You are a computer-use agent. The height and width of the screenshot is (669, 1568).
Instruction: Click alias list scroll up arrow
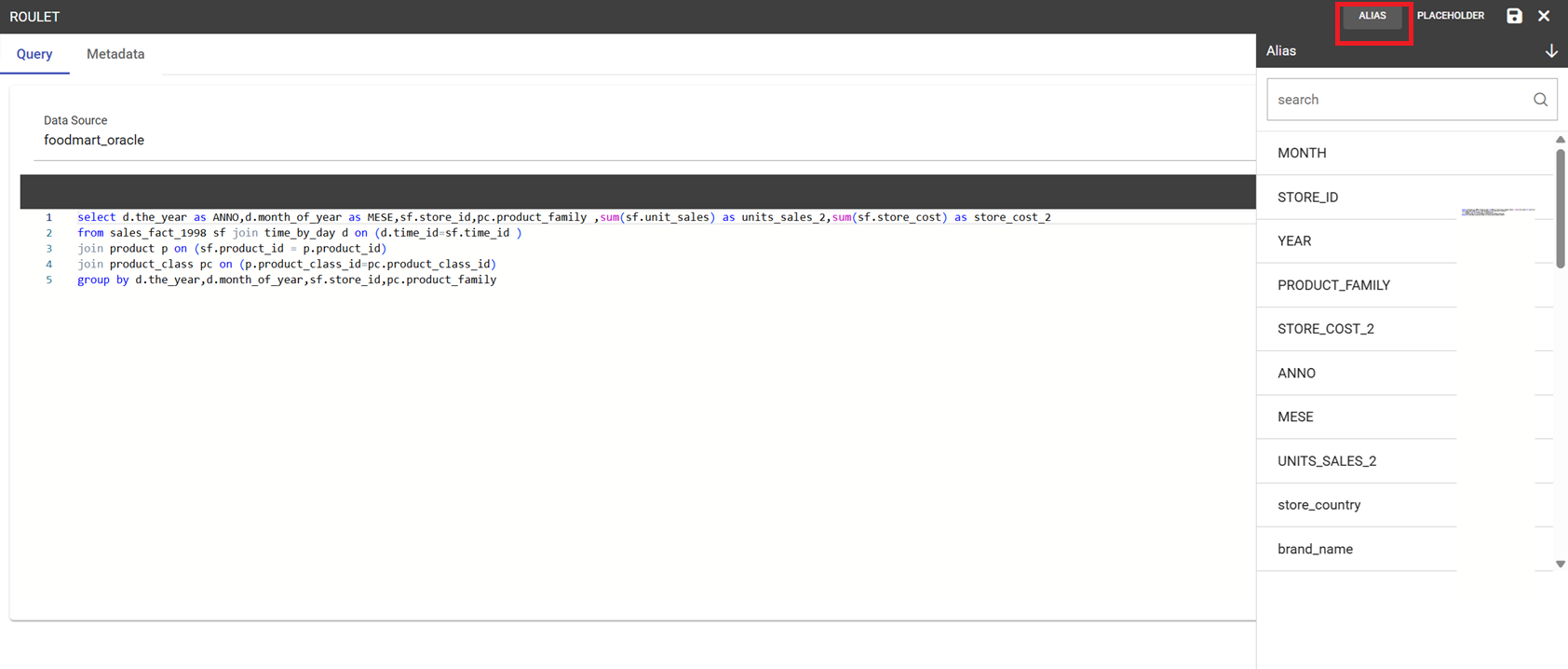[1561, 140]
